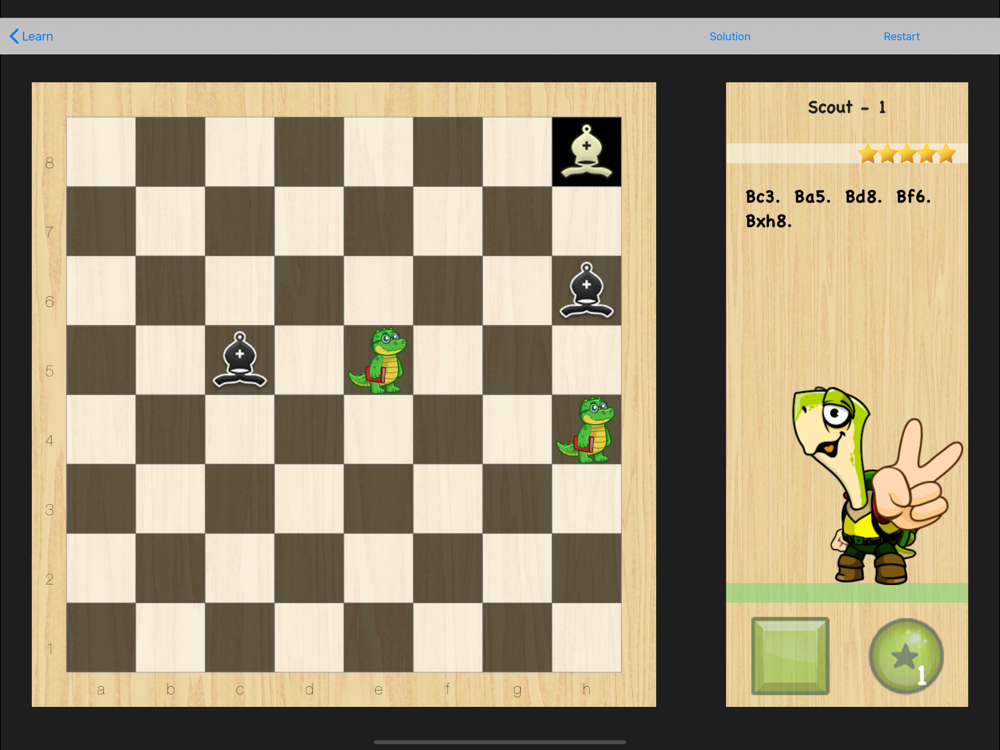Go back to the Learn screen
This screenshot has width=1000, height=750.
click(x=31, y=36)
